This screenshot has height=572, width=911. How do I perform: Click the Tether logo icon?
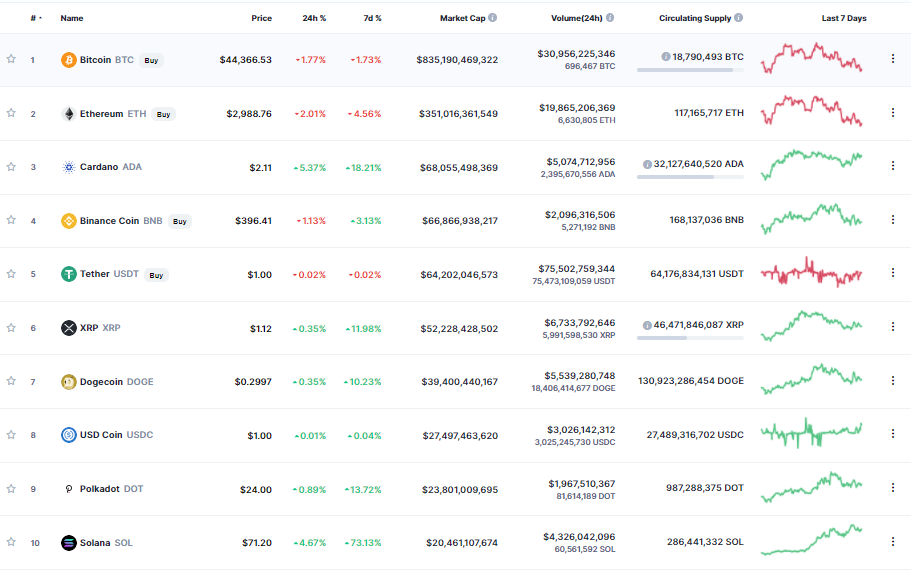click(69, 274)
